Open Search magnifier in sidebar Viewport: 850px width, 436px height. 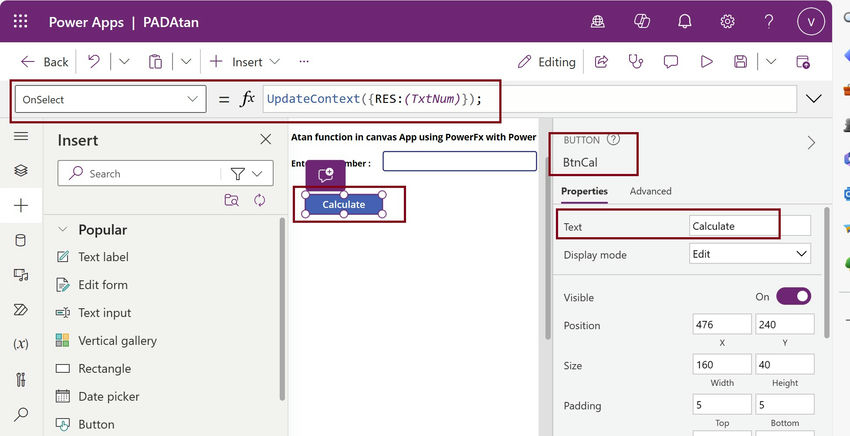21,414
